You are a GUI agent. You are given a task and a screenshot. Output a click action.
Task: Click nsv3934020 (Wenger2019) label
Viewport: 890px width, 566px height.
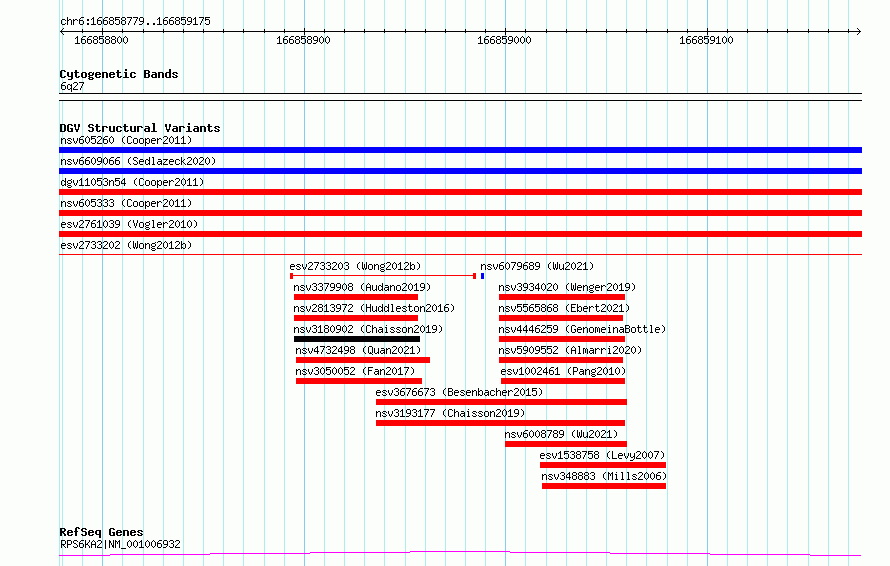pyautogui.click(x=567, y=287)
